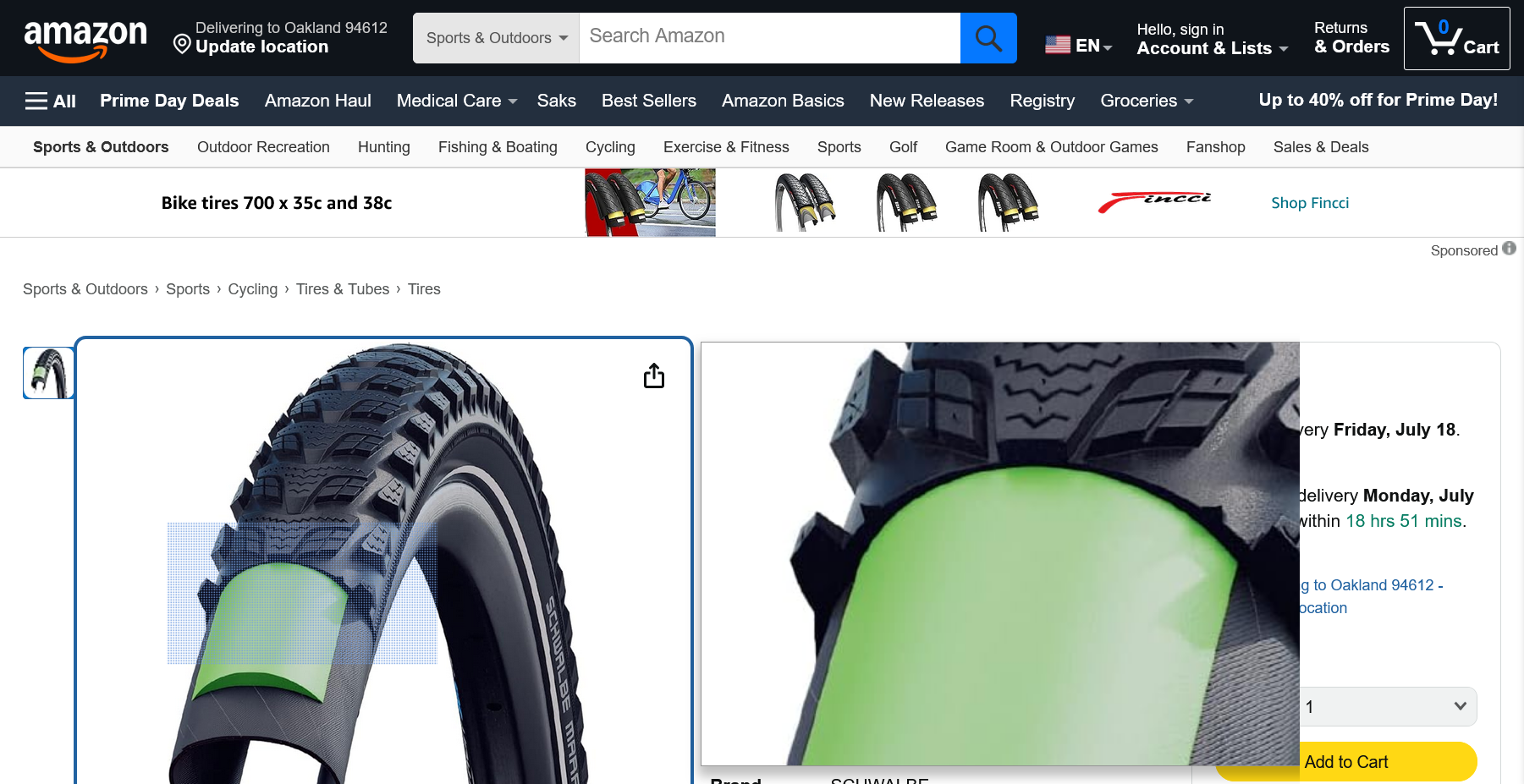Image resolution: width=1524 pixels, height=784 pixels.
Task: Click Sports & Outdoors breadcrumb
Action: click(x=85, y=289)
